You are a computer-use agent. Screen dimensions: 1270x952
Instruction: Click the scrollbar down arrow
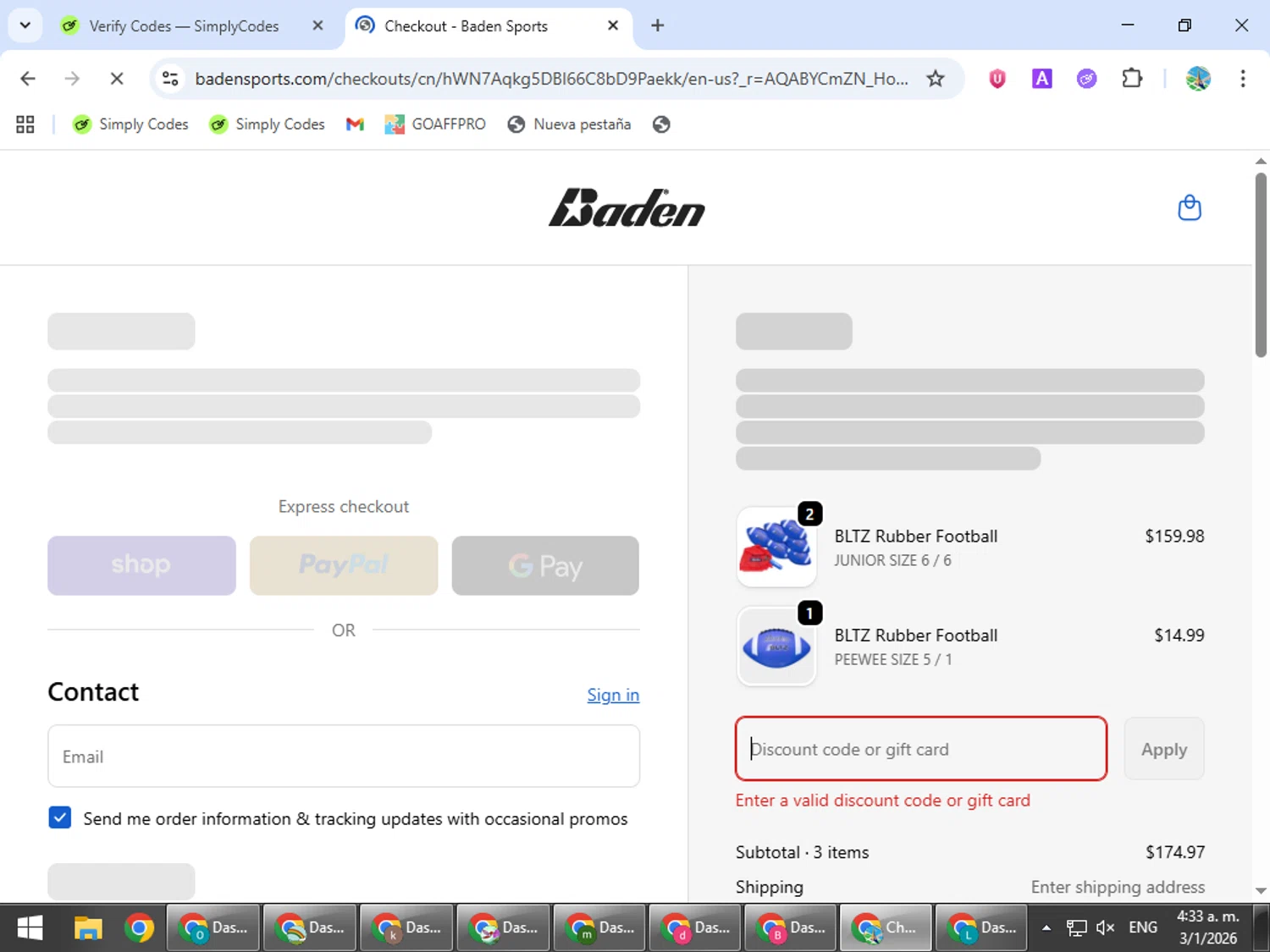[x=1261, y=890]
